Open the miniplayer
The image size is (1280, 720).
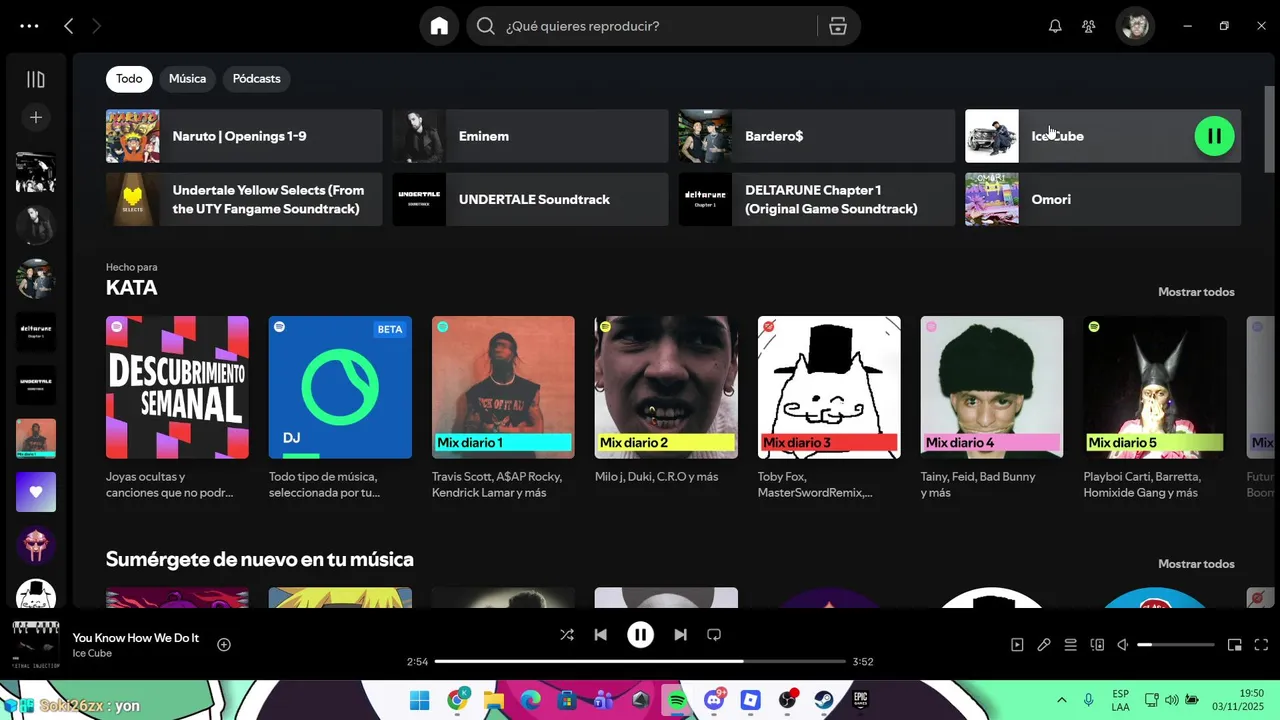(x=1235, y=645)
